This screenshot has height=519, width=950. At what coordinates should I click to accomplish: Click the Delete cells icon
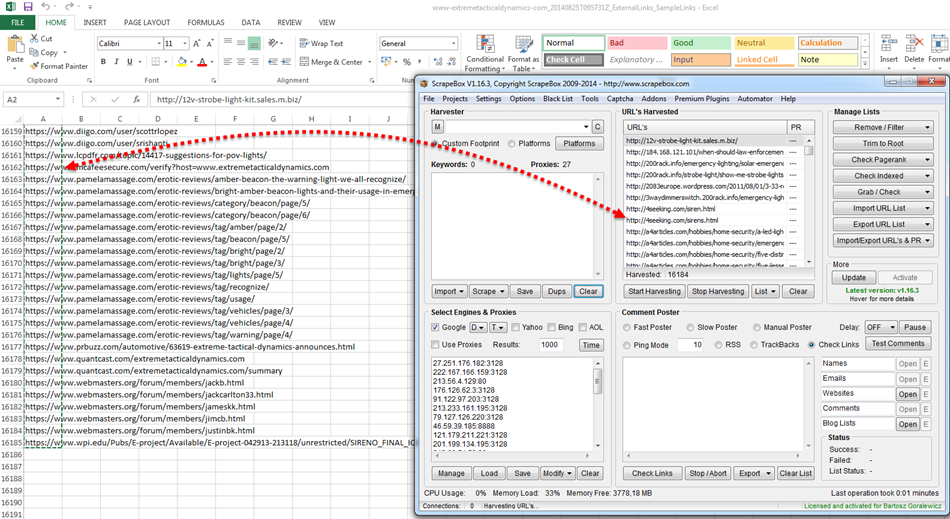914,44
